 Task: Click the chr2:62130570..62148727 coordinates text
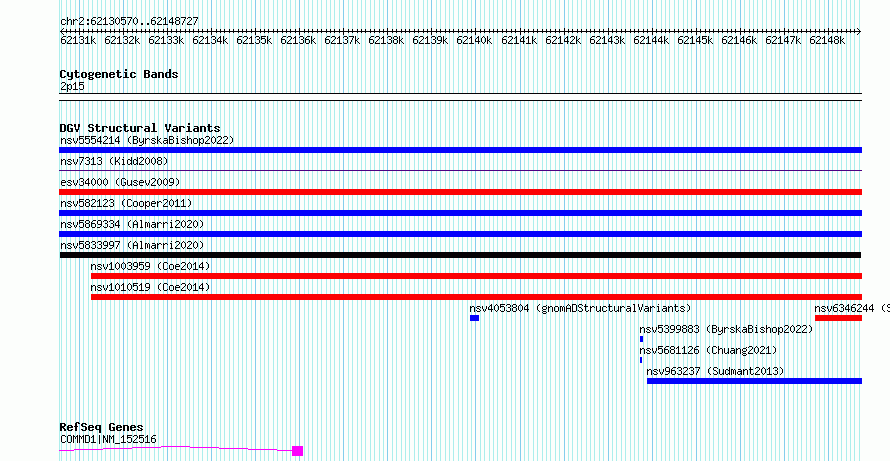pos(129,22)
